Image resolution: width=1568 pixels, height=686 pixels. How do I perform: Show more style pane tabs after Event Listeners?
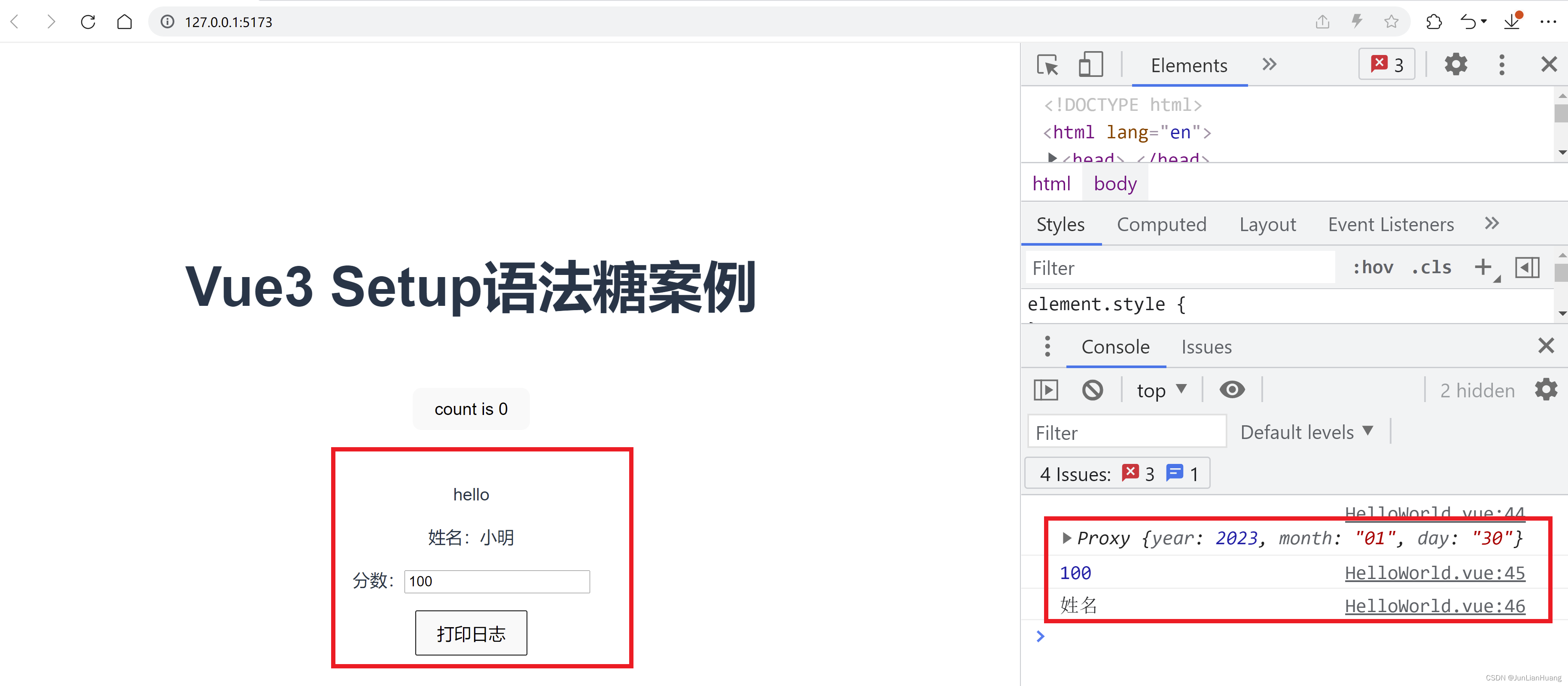pyautogui.click(x=1491, y=223)
